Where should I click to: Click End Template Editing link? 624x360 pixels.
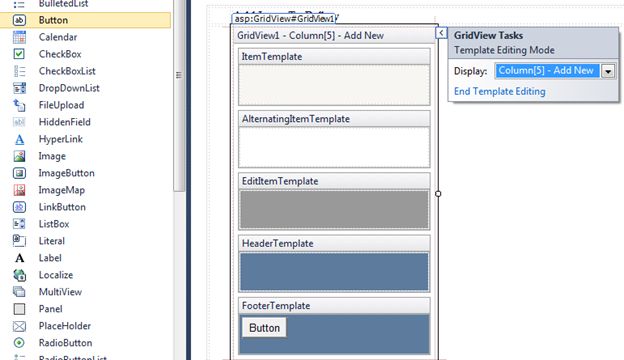[x=499, y=91]
